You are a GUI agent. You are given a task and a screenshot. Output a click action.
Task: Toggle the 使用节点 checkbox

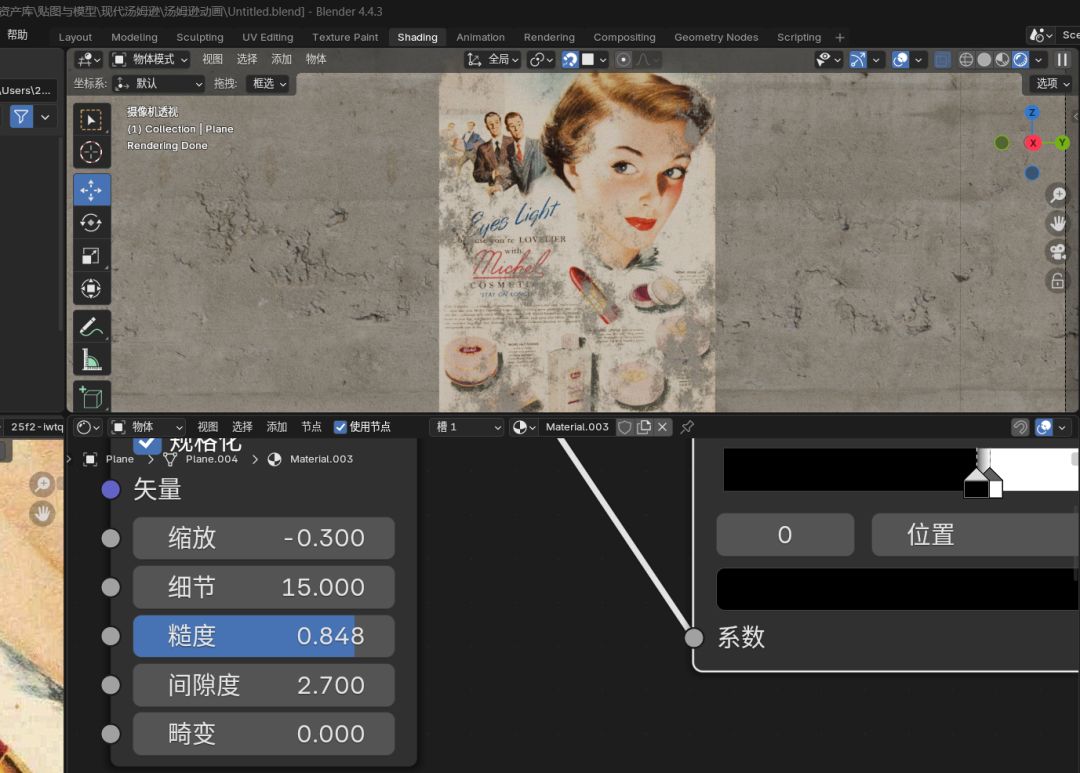tap(340, 427)
